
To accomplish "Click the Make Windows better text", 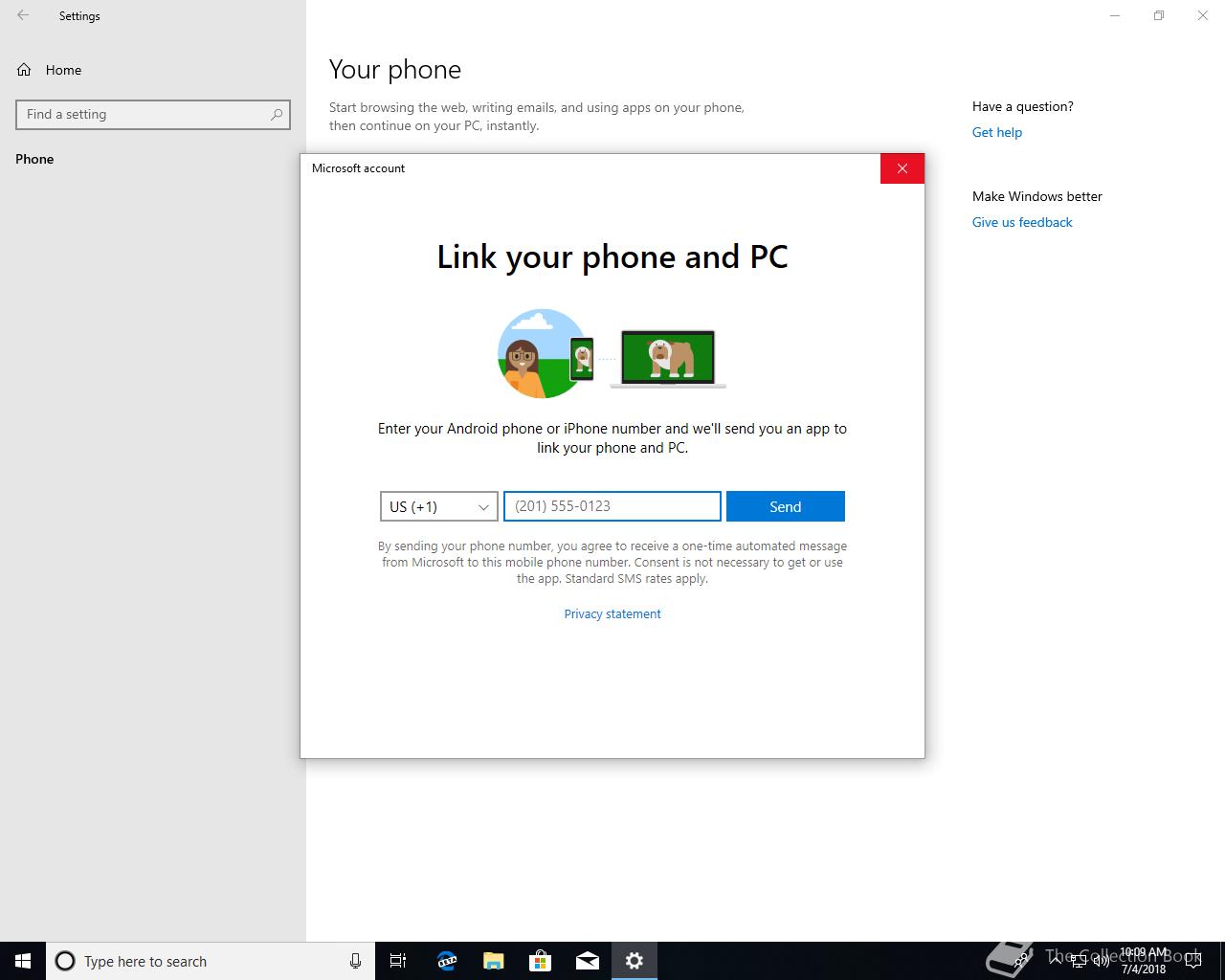I will coord(1037,196).
